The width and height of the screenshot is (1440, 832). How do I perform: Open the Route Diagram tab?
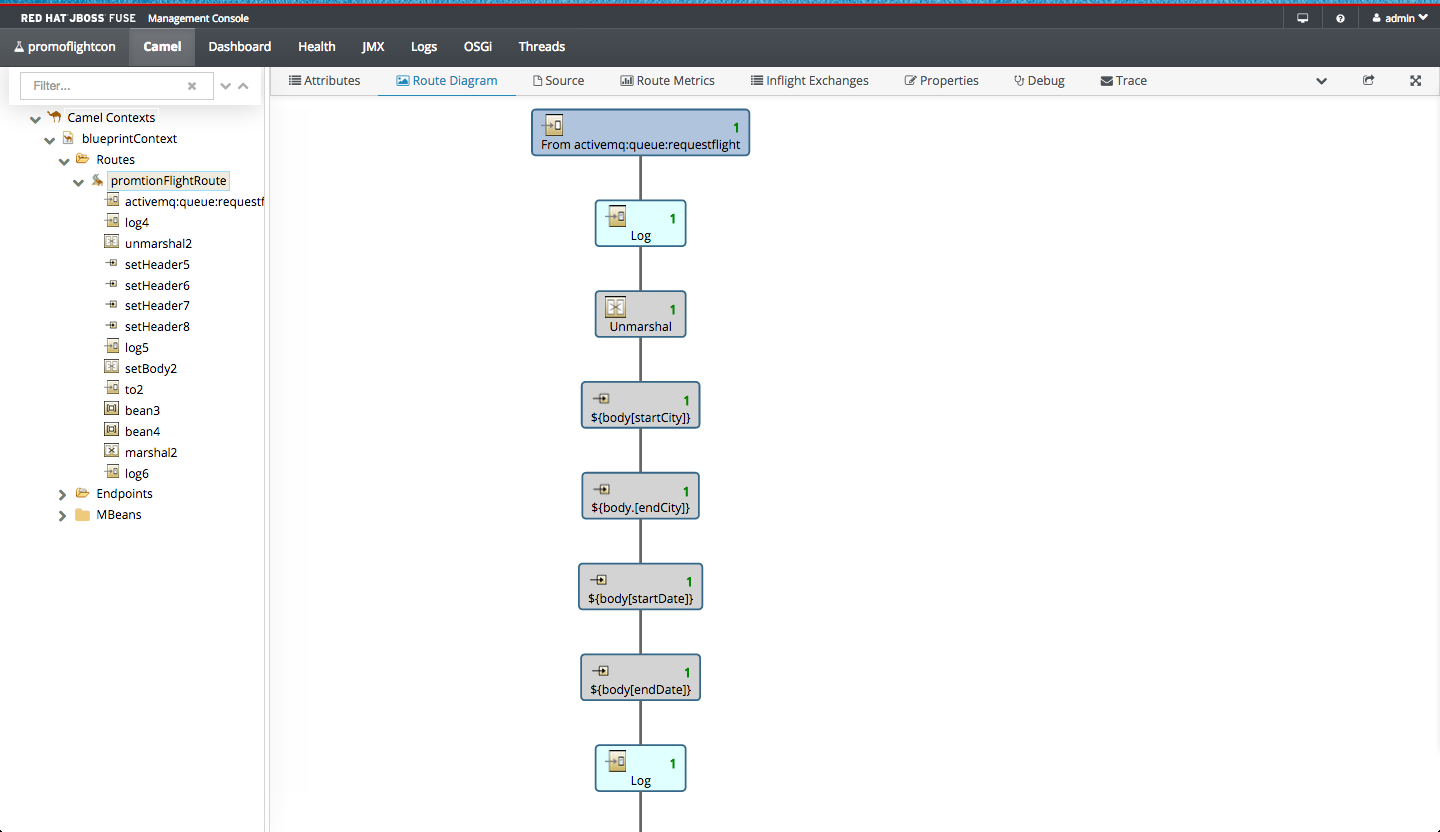click(x=447, y=81)
